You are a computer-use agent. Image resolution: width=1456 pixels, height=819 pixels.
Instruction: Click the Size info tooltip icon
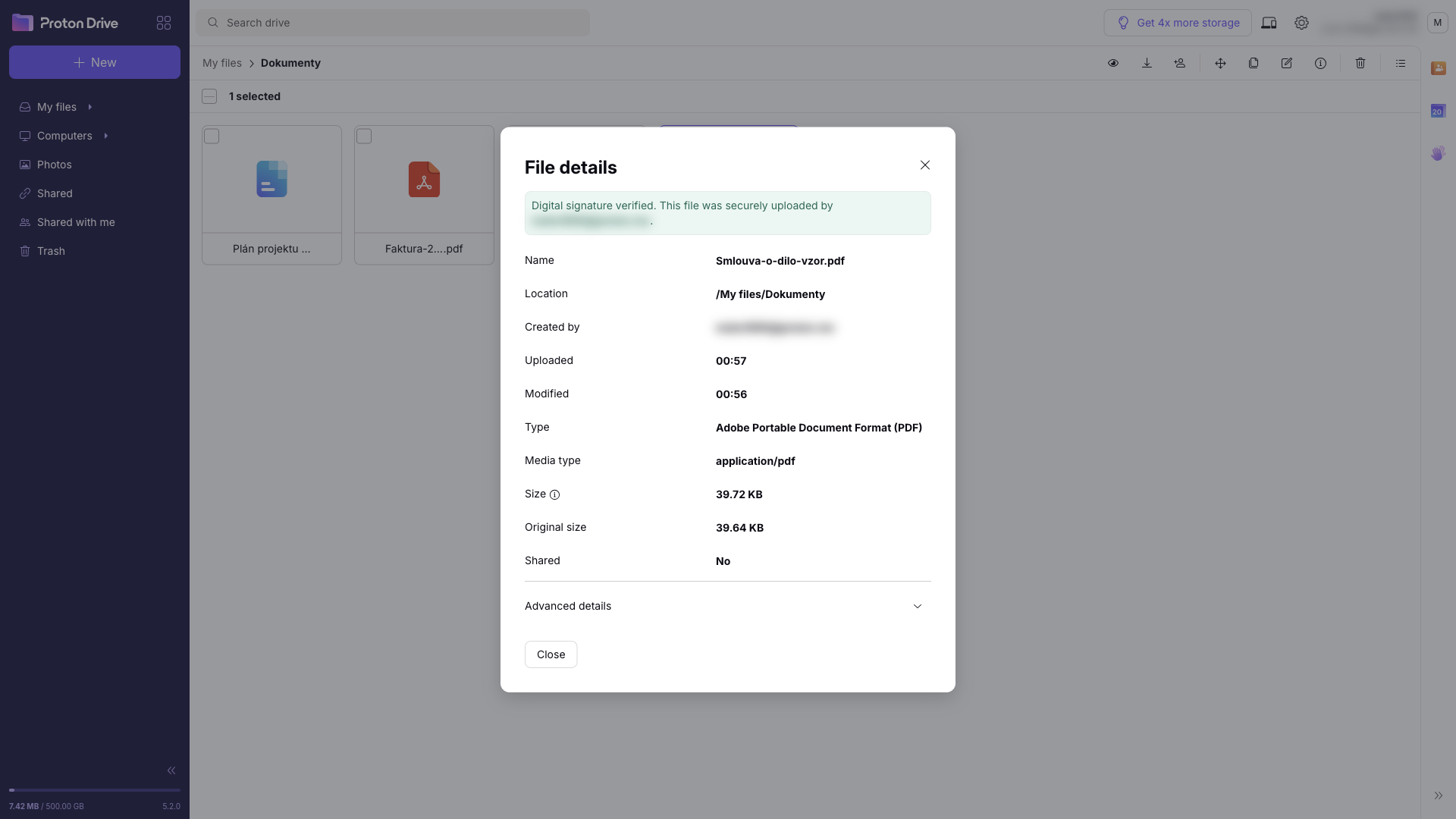coord(554,494)
